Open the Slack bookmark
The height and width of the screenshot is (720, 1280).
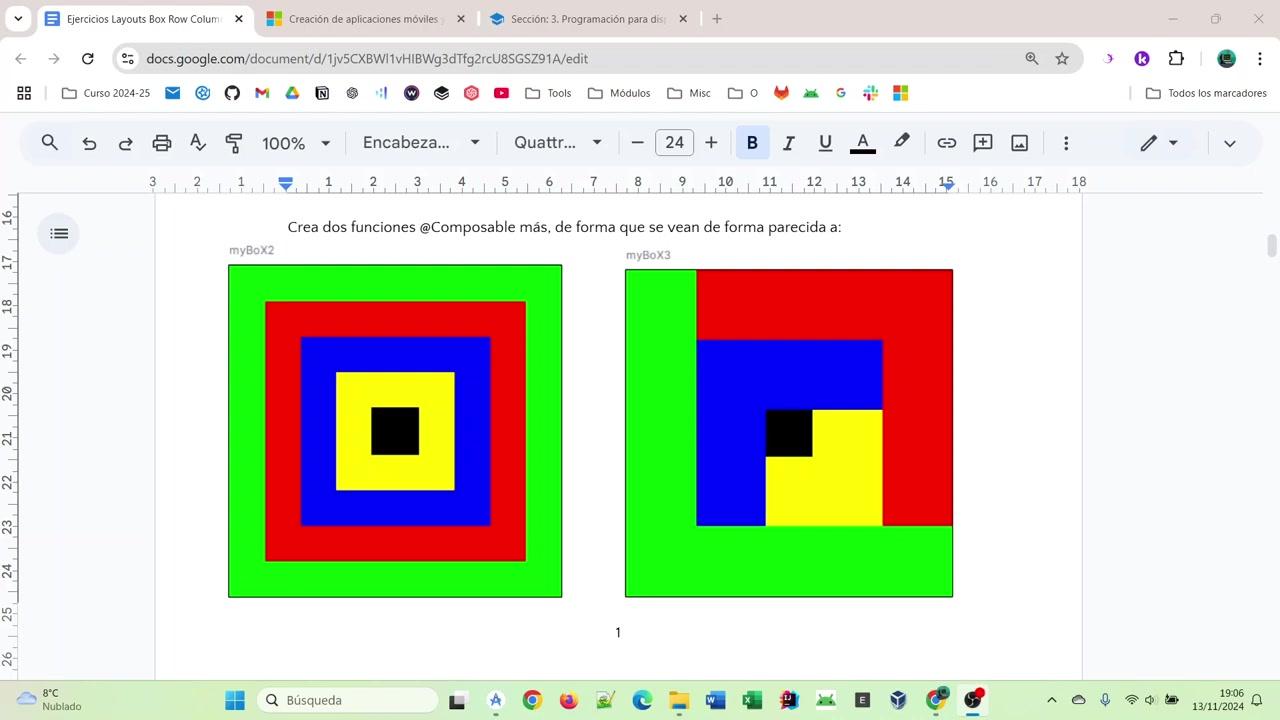(x=870, y=93)
